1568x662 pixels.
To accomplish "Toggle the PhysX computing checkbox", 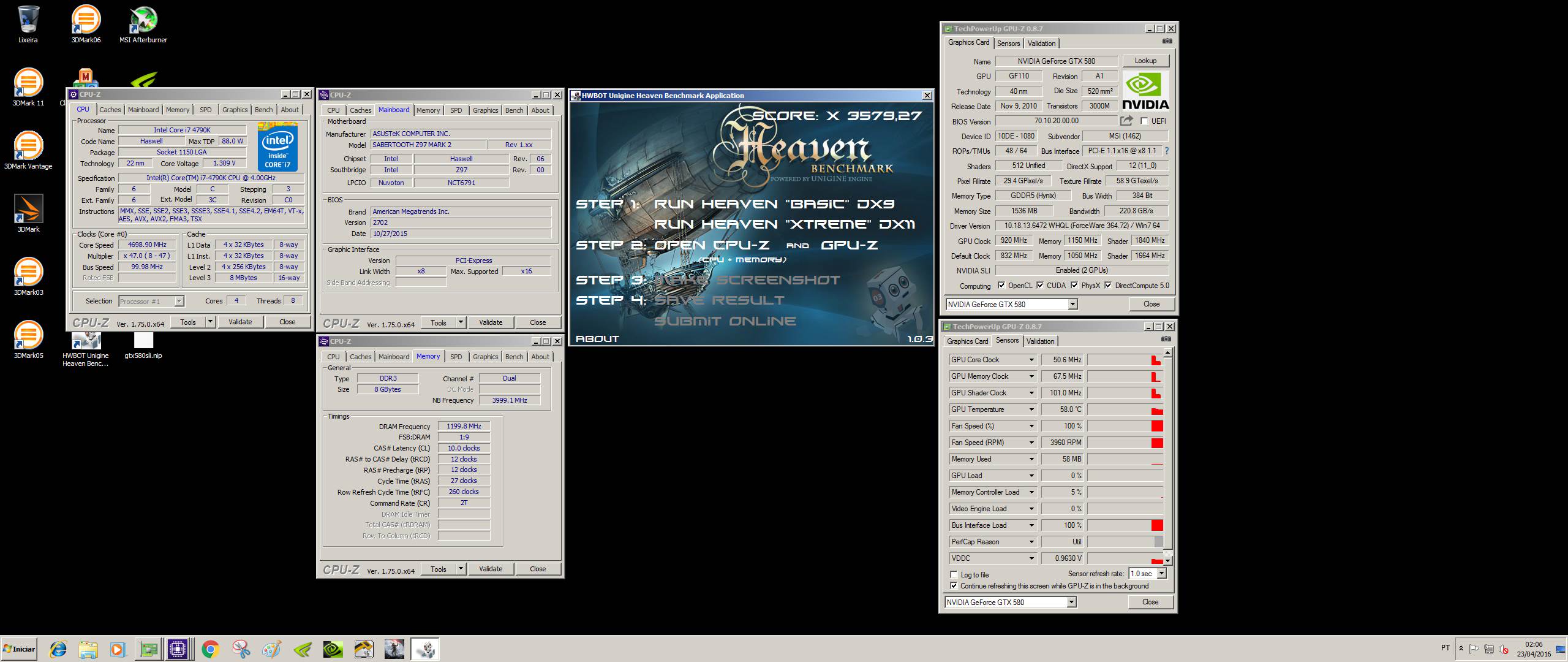I will tap(1074, 286).
